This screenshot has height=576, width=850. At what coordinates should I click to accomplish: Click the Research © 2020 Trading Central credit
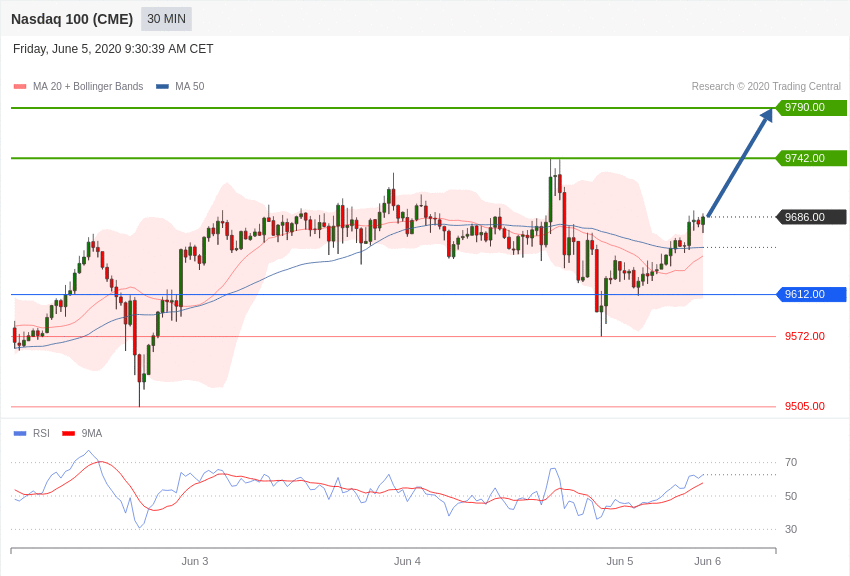[766, 87]
